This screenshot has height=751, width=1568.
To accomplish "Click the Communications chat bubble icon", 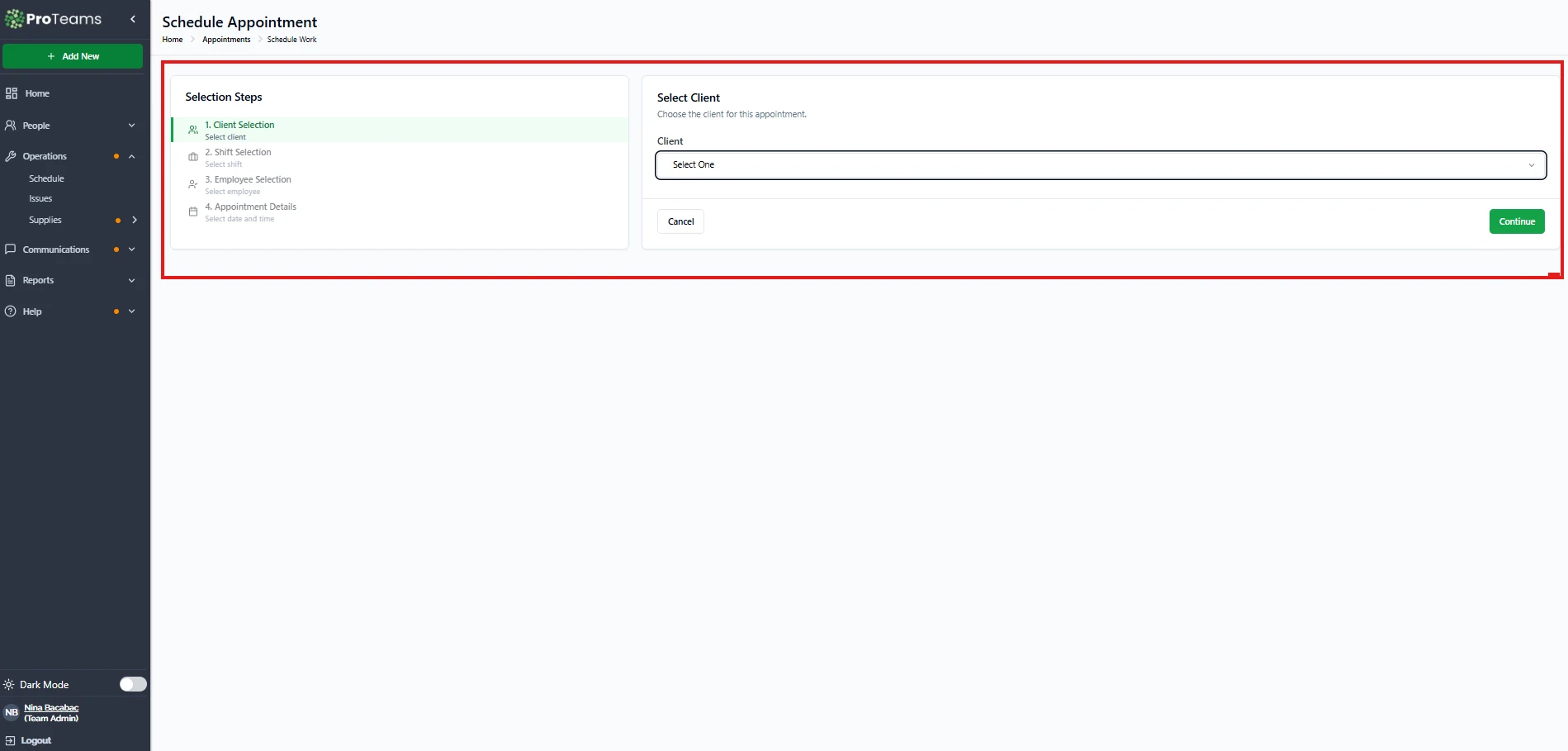I will [11, 250].
